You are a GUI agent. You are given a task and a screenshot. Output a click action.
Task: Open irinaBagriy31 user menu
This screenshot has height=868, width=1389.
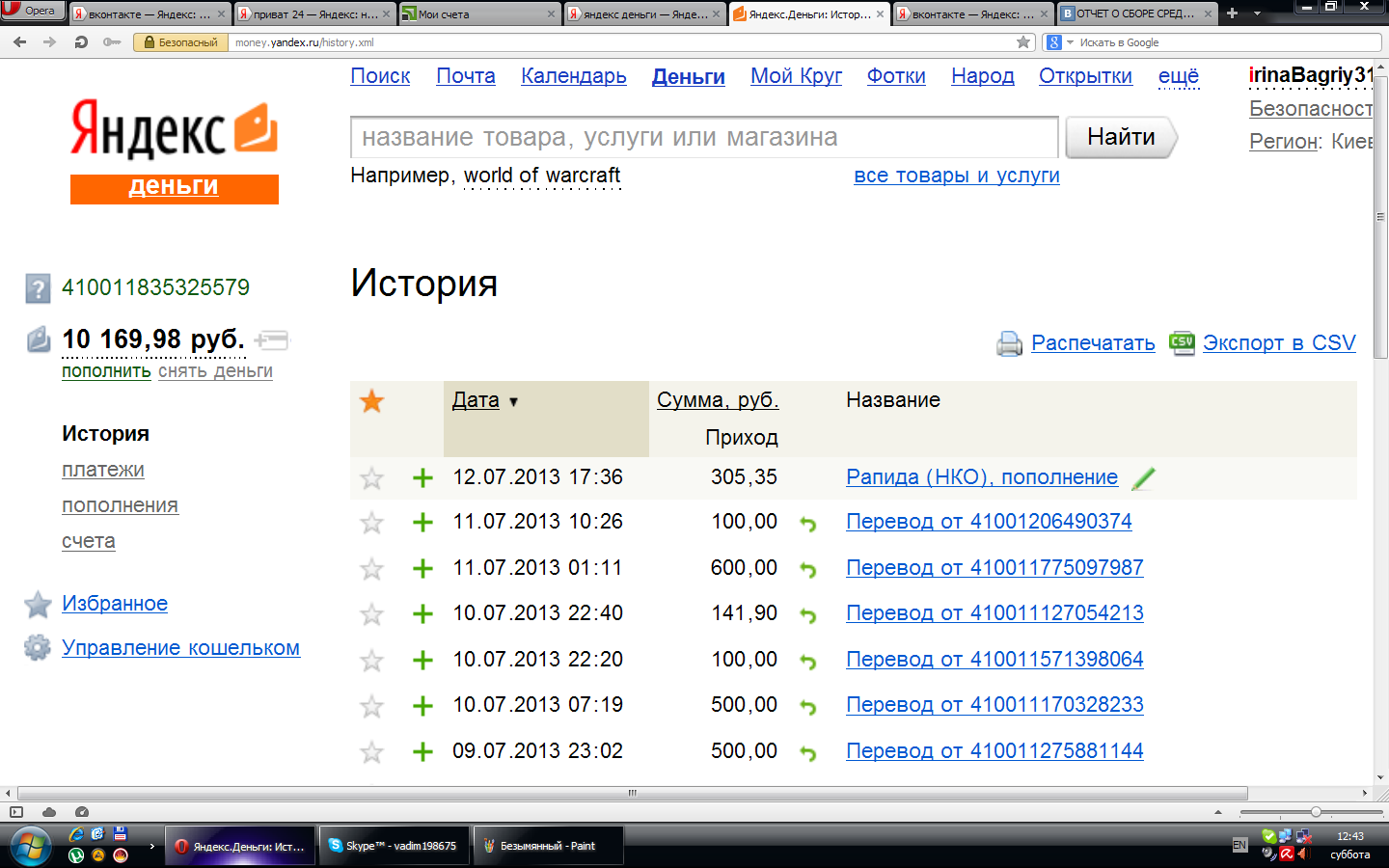(1311, 75)
